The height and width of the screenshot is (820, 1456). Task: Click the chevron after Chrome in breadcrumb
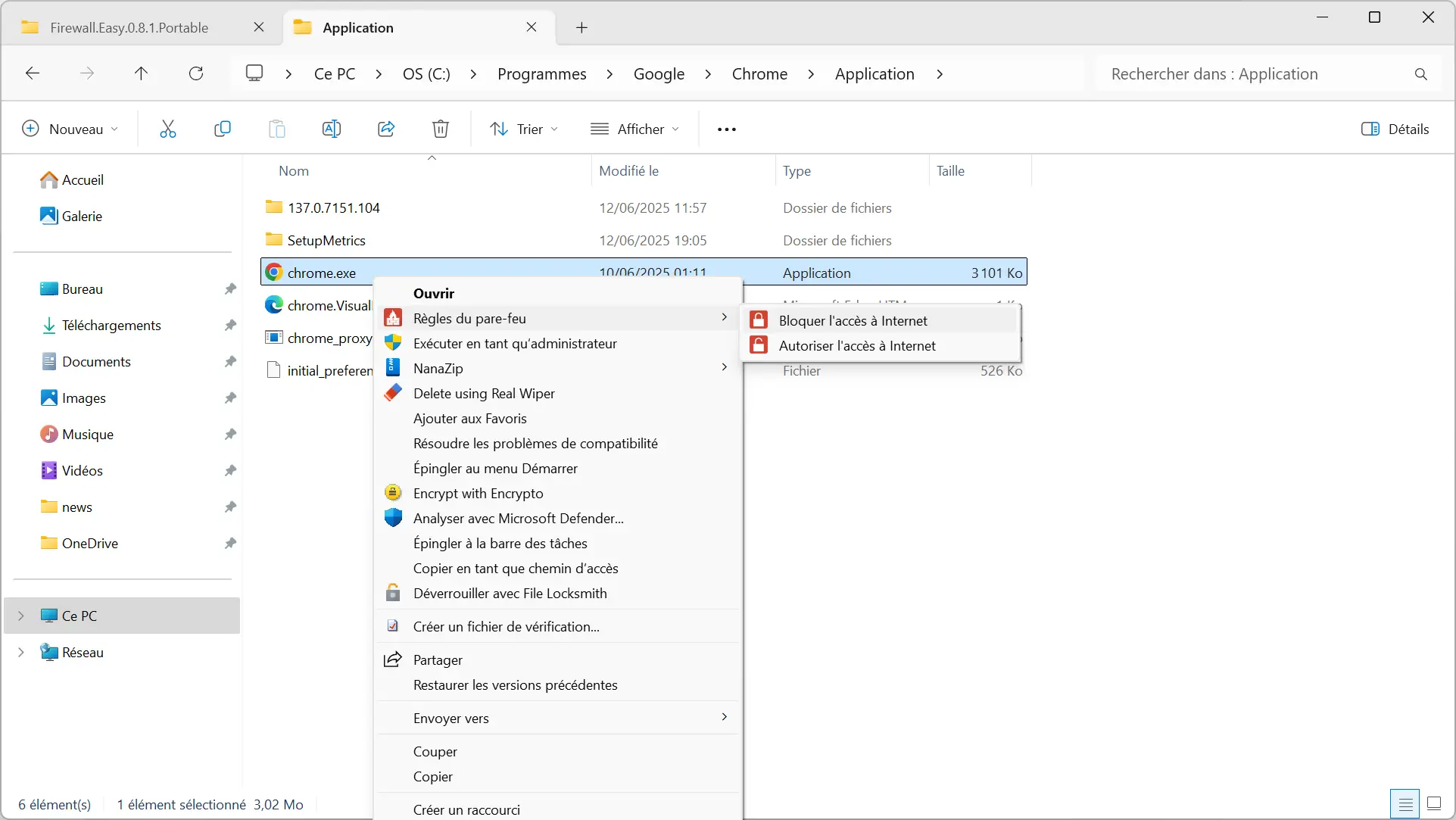811,74
